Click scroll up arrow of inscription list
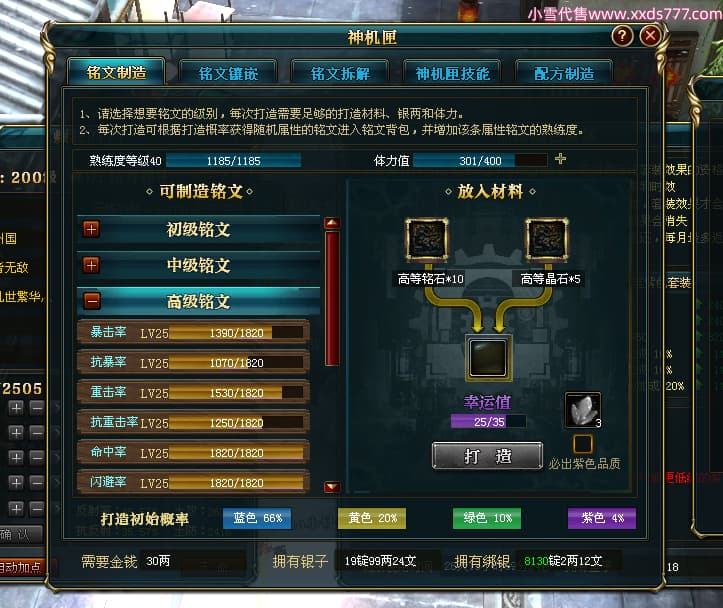 click(332, 223)
